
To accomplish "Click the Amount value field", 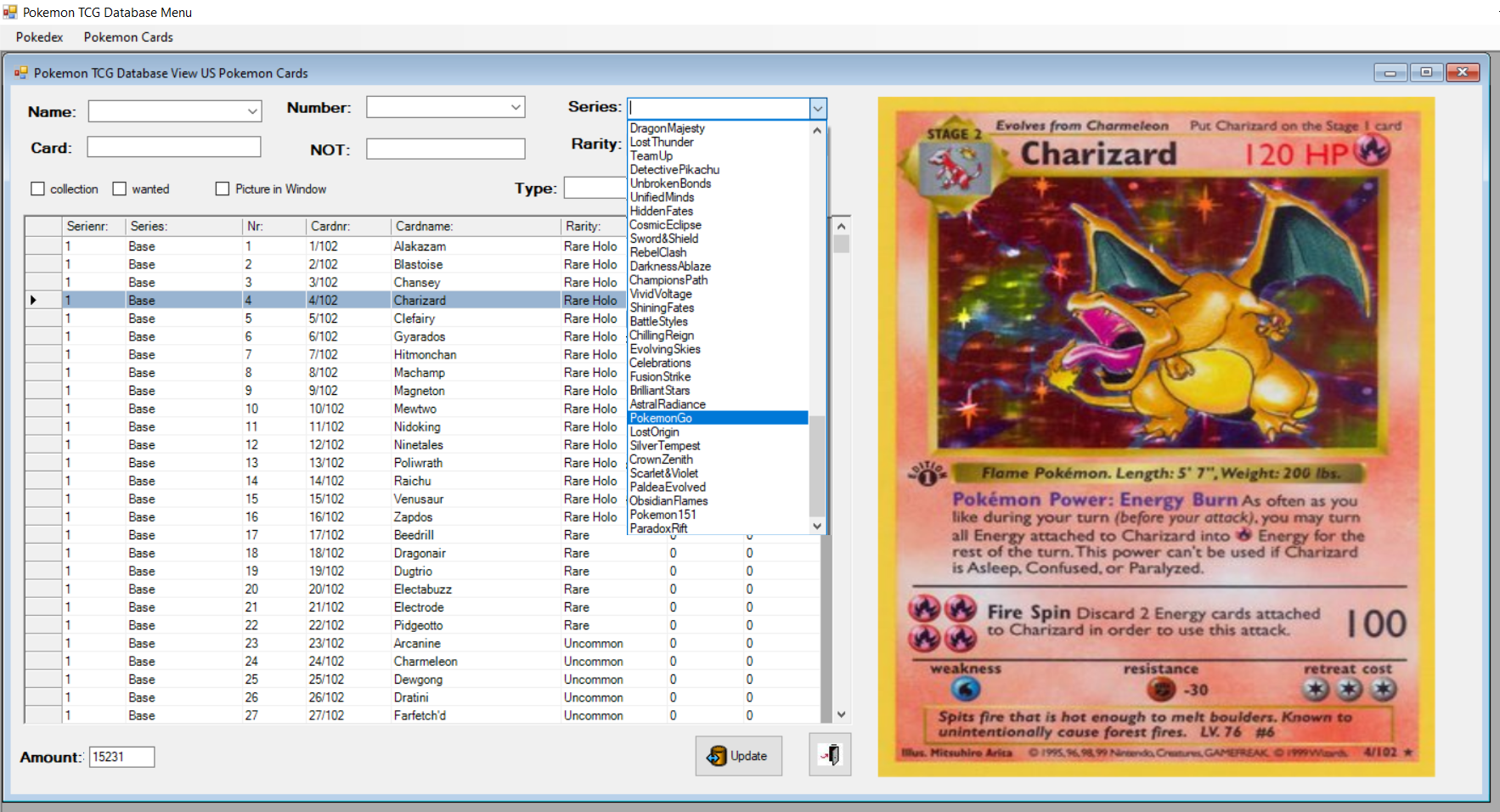I will (x=122, y=757).
